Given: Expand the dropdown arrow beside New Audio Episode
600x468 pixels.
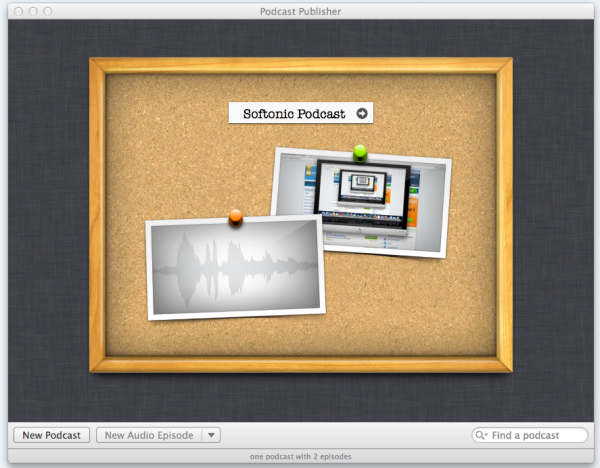Looking at the screenshot, I should [210, 435].
